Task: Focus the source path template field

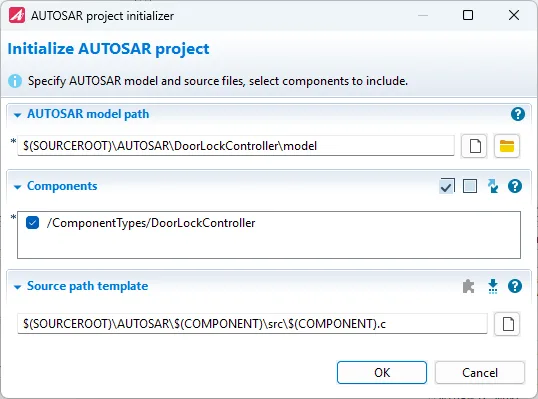Action: tap(252, 324)
